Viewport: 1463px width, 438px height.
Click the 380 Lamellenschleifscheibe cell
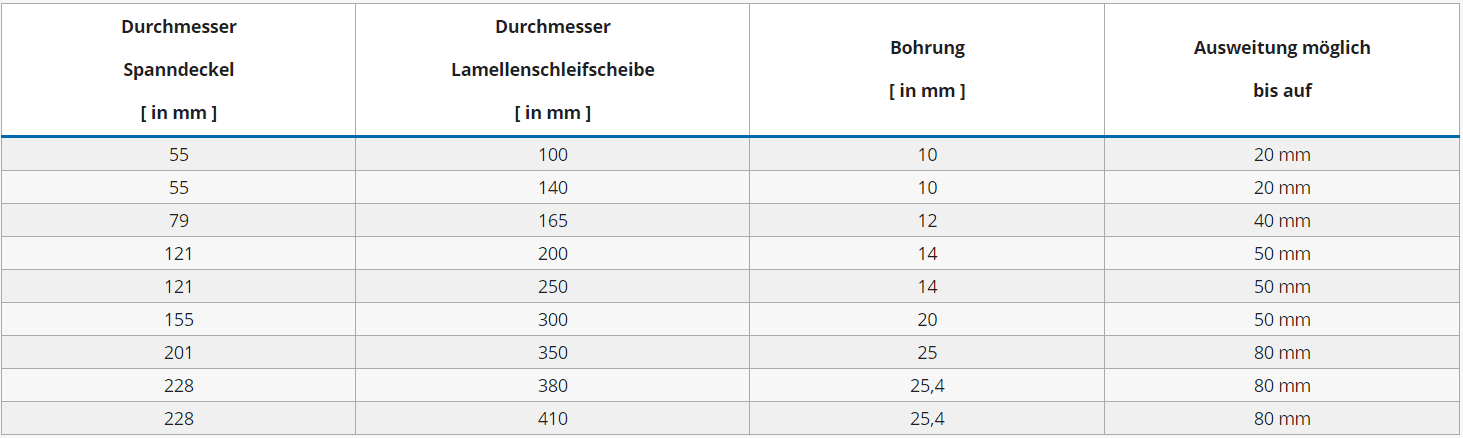(552, 386)
